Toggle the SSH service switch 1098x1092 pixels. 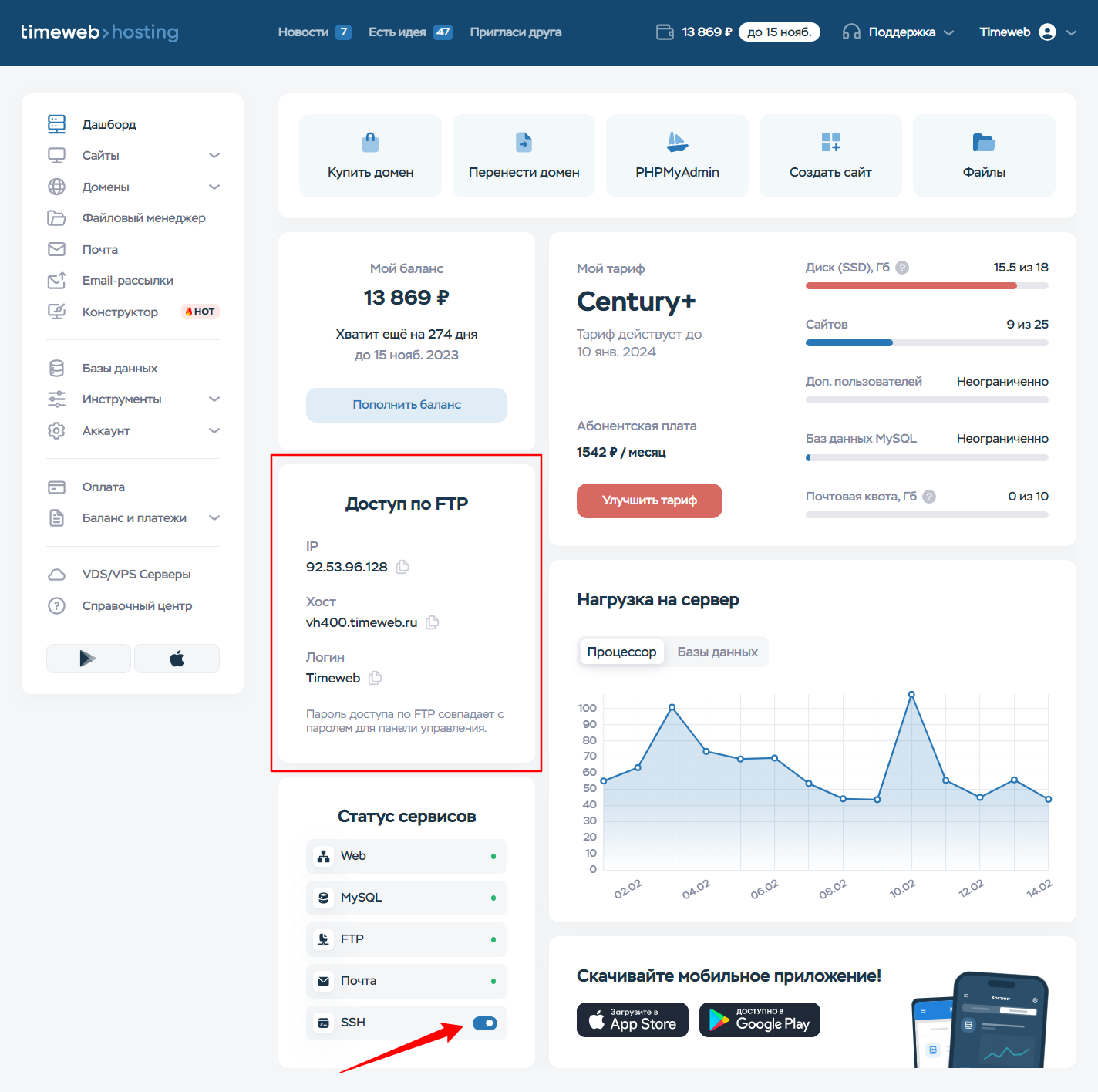[485, 1023]
